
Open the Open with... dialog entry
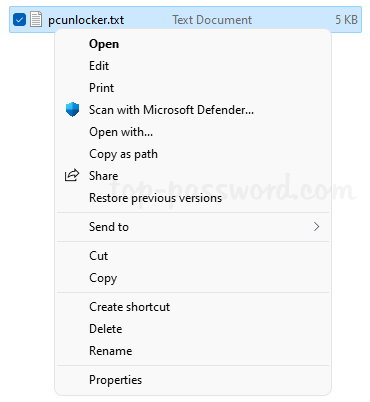193,132
